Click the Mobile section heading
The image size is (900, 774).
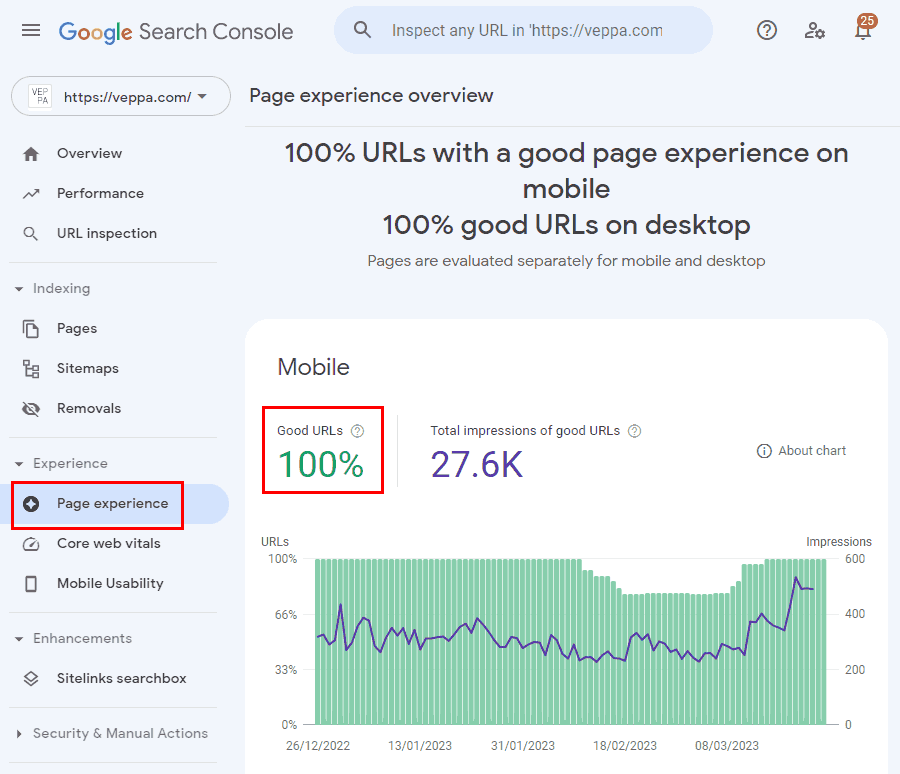click(313, 367)
